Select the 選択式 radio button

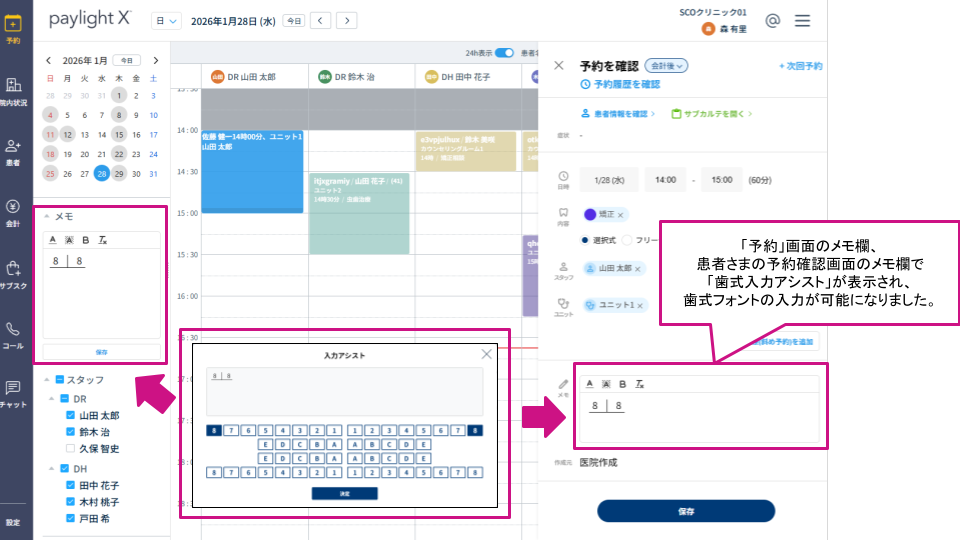pyautogui.click(x=585, y=240)
